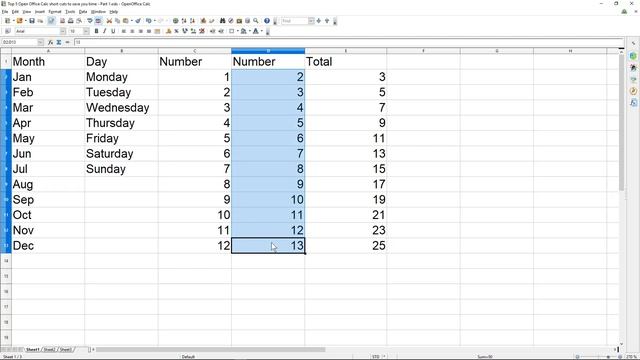Click the formula input line
This screenshot has width=640, height=360.
[349, 42]
